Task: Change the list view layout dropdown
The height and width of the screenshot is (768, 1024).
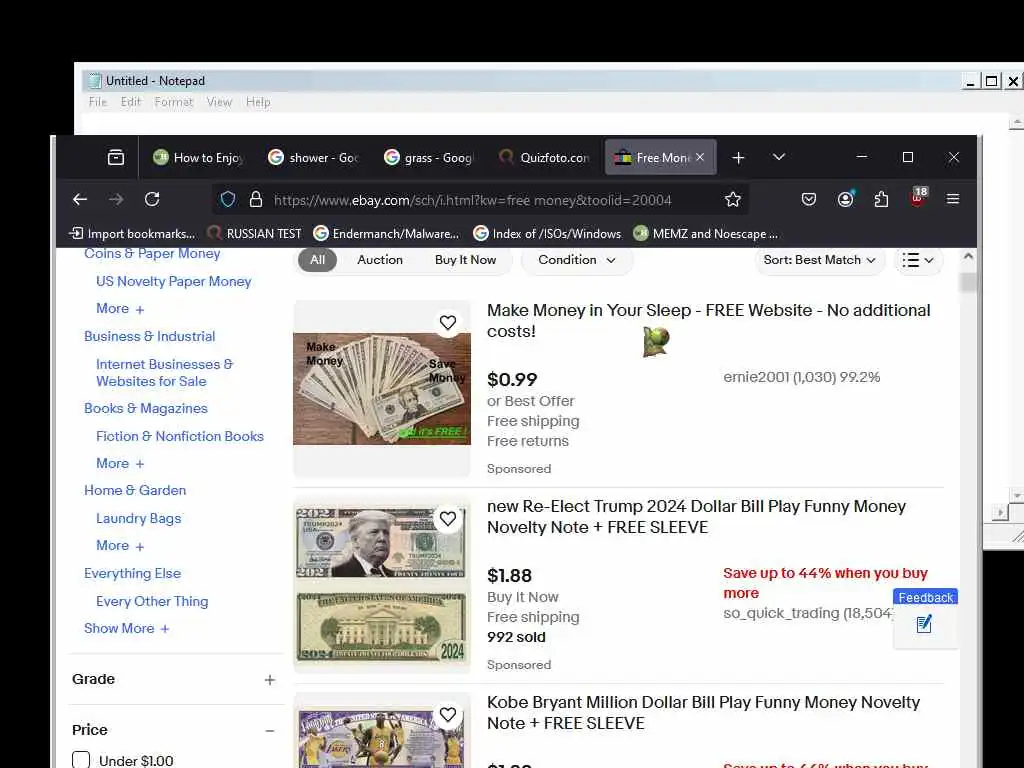Action: pos(918,260)
